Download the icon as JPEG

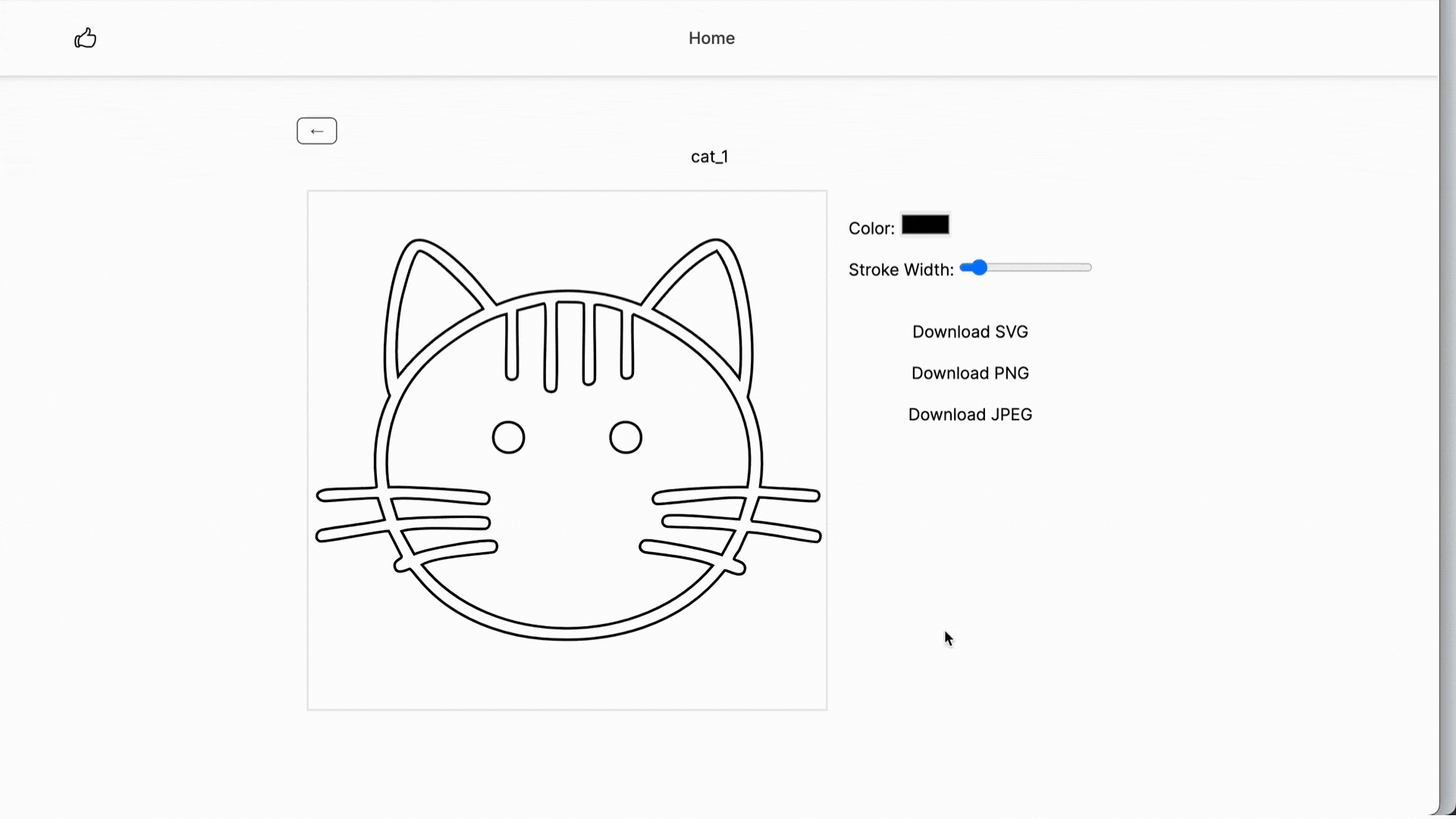tap(970, 415)
